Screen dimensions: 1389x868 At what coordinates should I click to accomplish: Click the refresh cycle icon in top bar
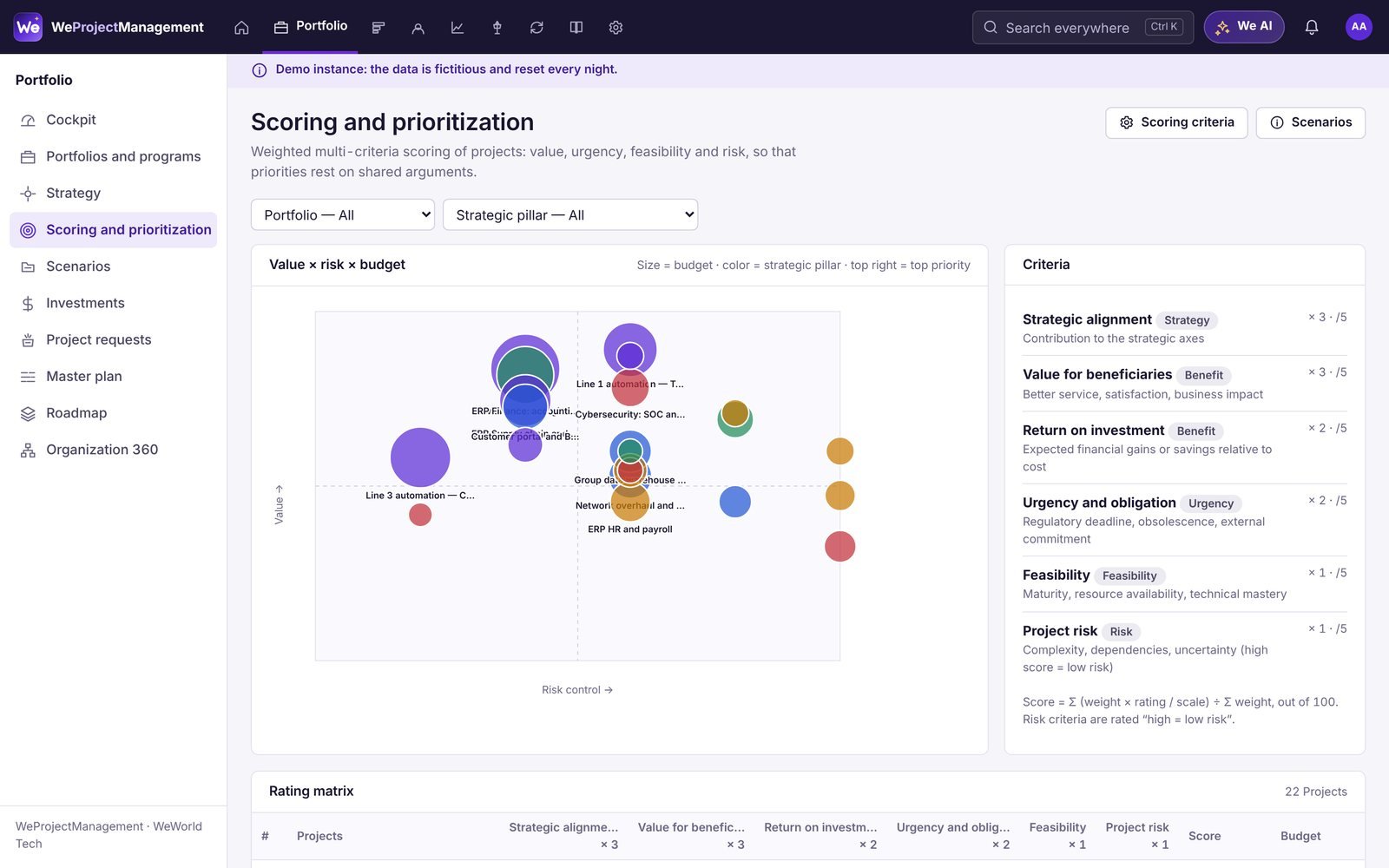tap(537, 28)
